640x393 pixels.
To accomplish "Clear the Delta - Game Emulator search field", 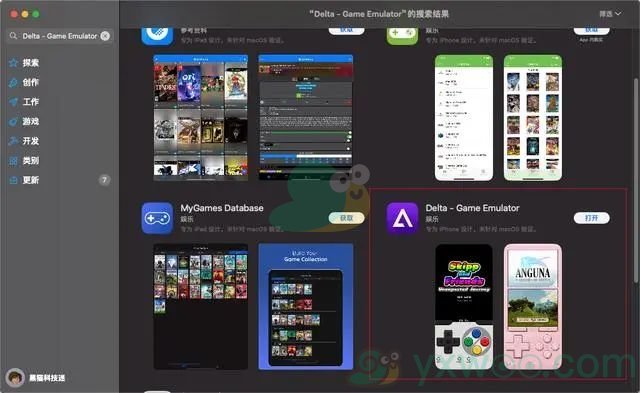I will 105,36.
